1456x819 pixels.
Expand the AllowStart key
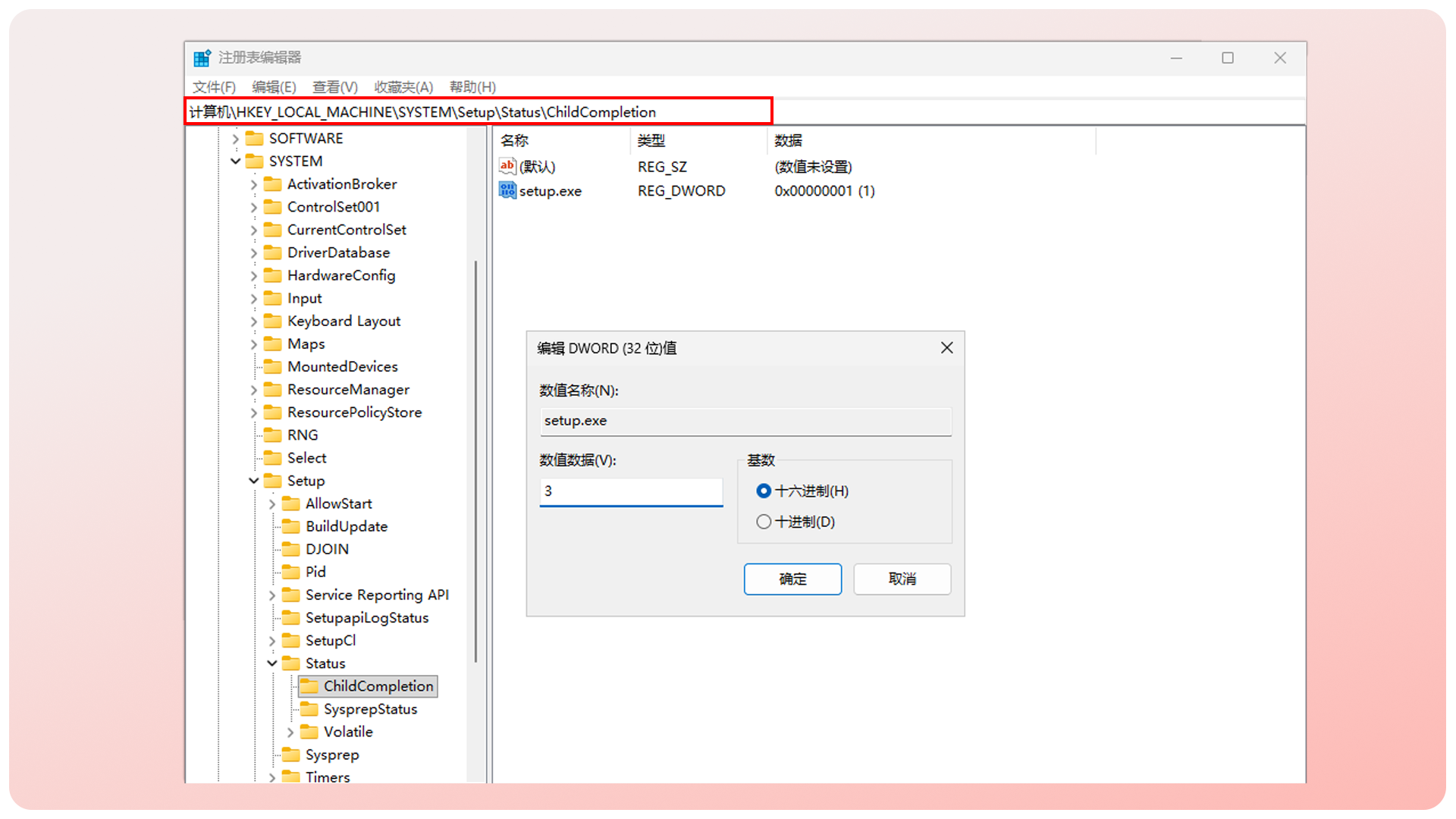[272, 504]
